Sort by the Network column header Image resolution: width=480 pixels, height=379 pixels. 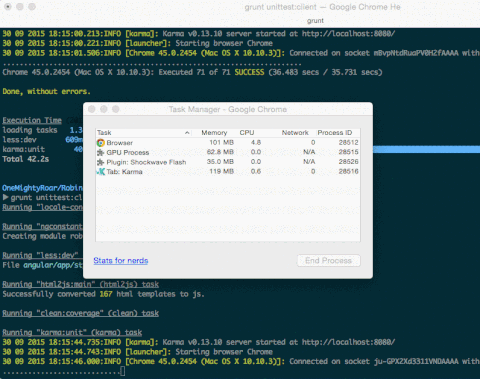tap(295, 133)
